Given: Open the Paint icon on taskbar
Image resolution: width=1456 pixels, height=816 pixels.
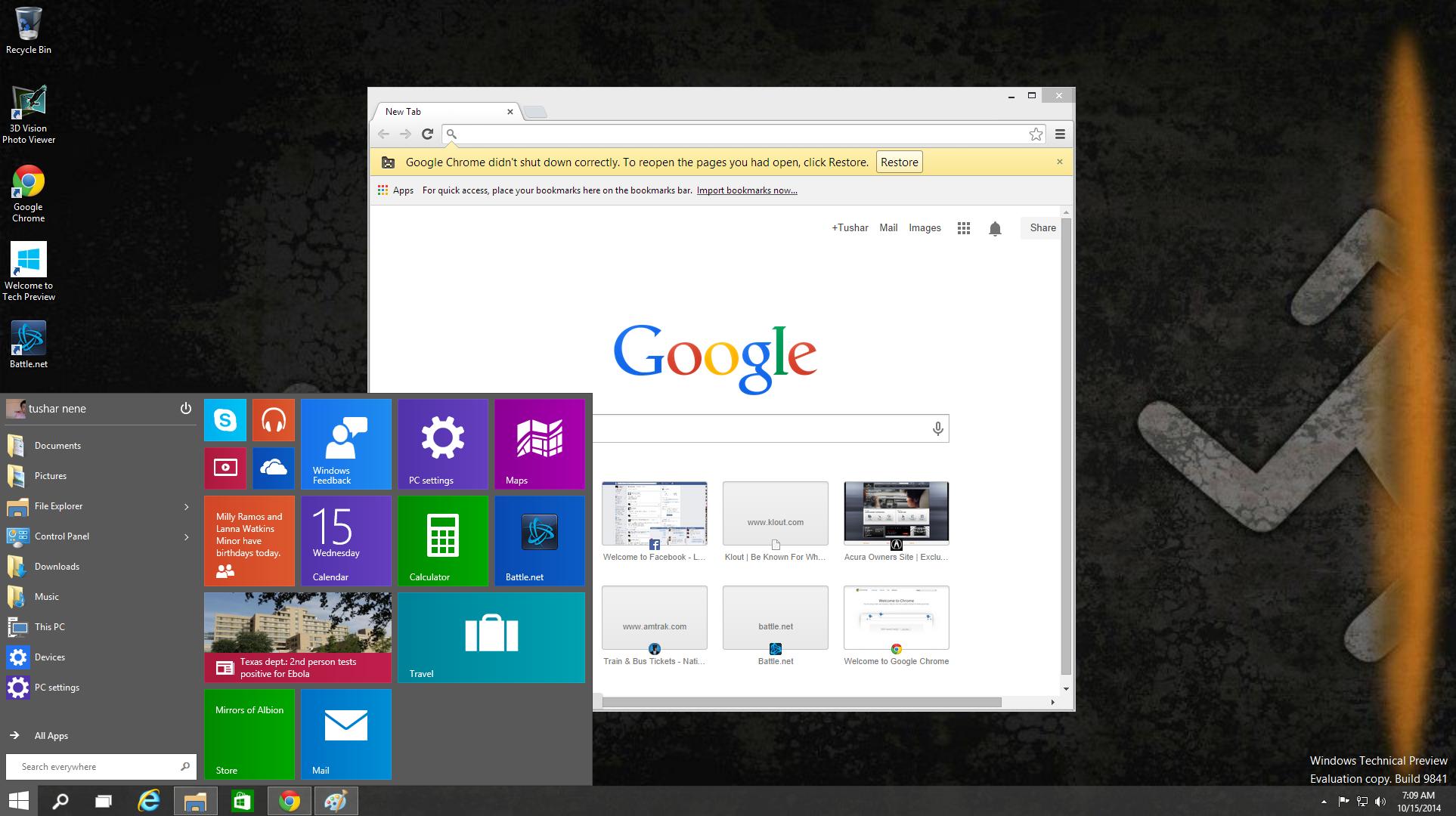Looking at the screenshot, I should click(336, 801).
